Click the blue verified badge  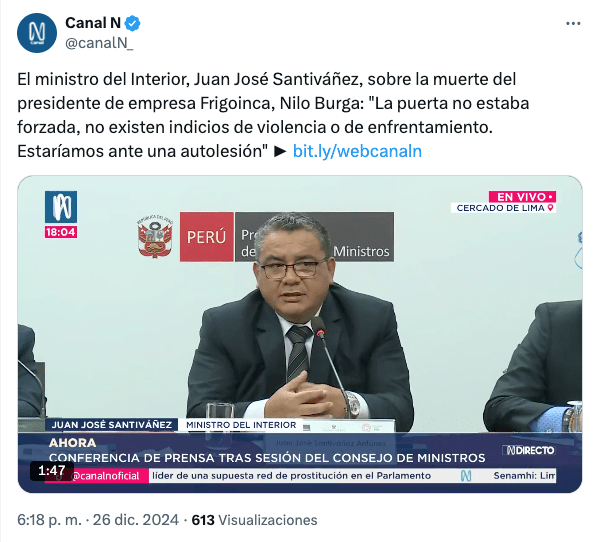[x=132, y=24]
